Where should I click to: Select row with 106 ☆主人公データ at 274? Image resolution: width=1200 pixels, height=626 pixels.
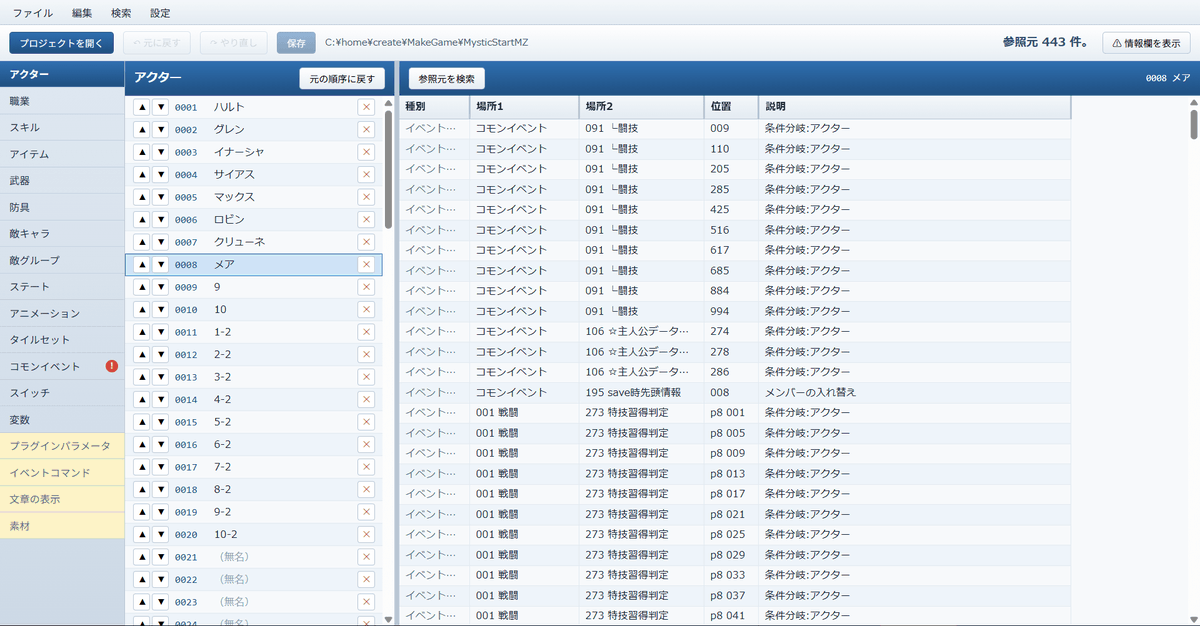[x=735, y=331]
